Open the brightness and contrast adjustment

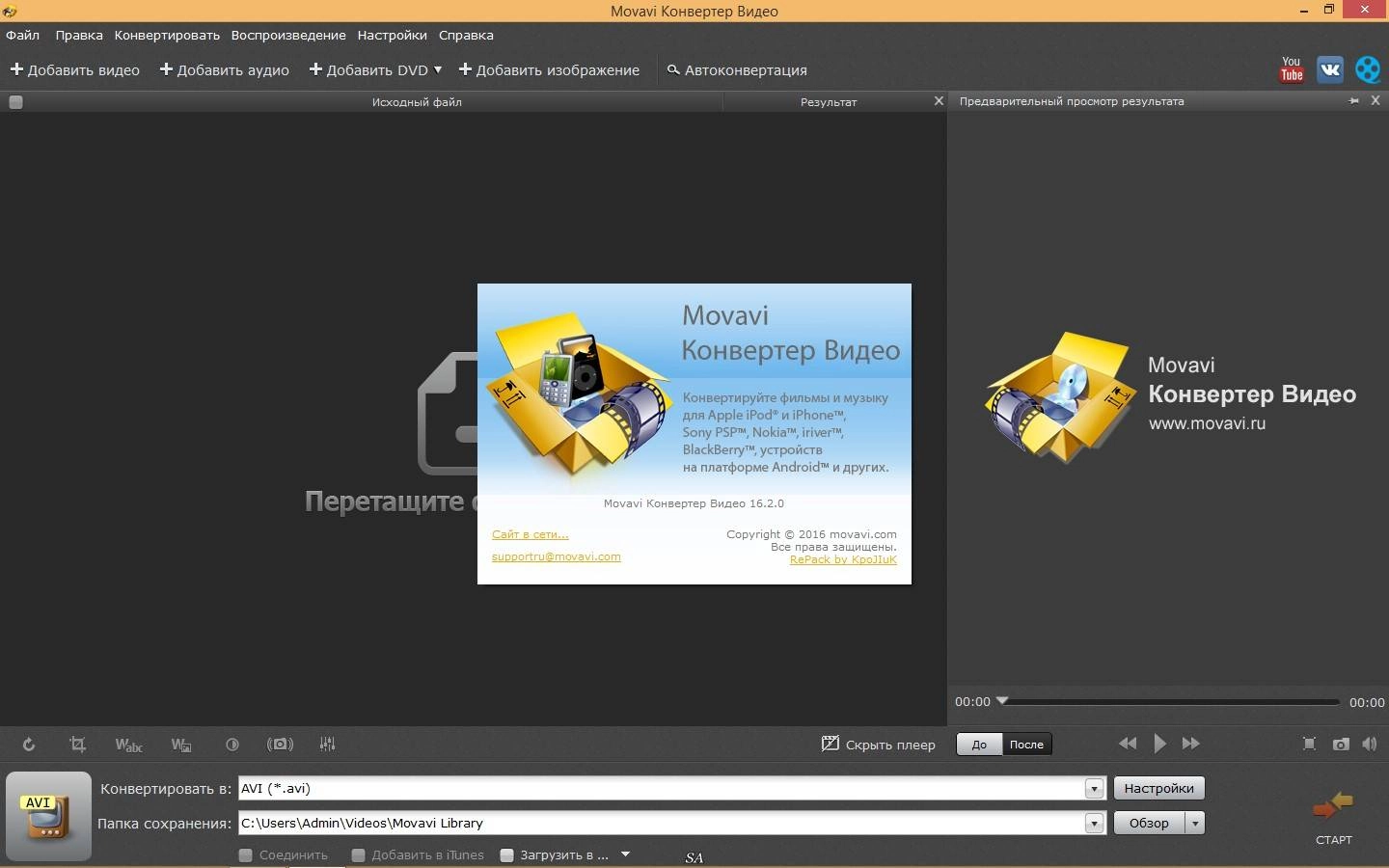point(231,744)
